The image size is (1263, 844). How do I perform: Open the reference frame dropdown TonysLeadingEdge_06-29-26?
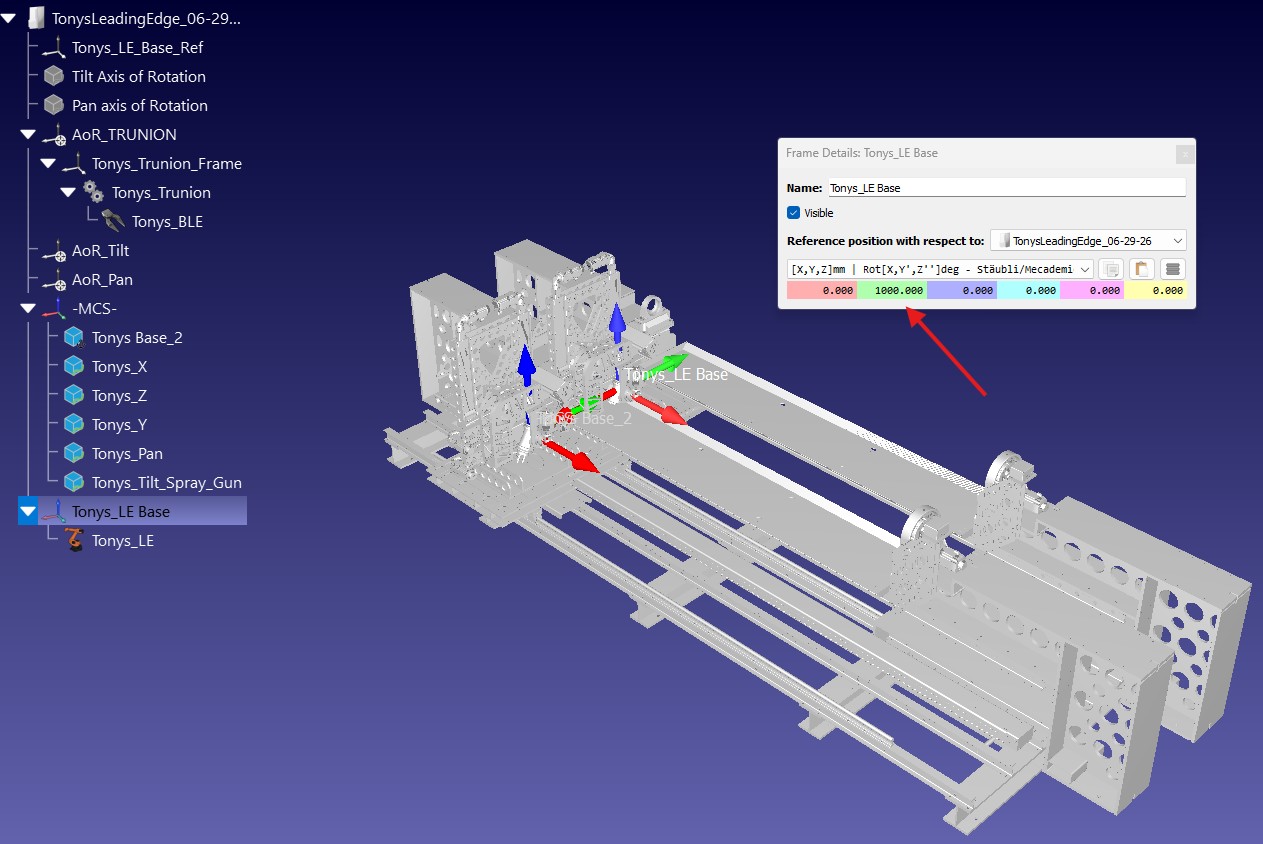pyautogui.click(x=1088, y=241)
